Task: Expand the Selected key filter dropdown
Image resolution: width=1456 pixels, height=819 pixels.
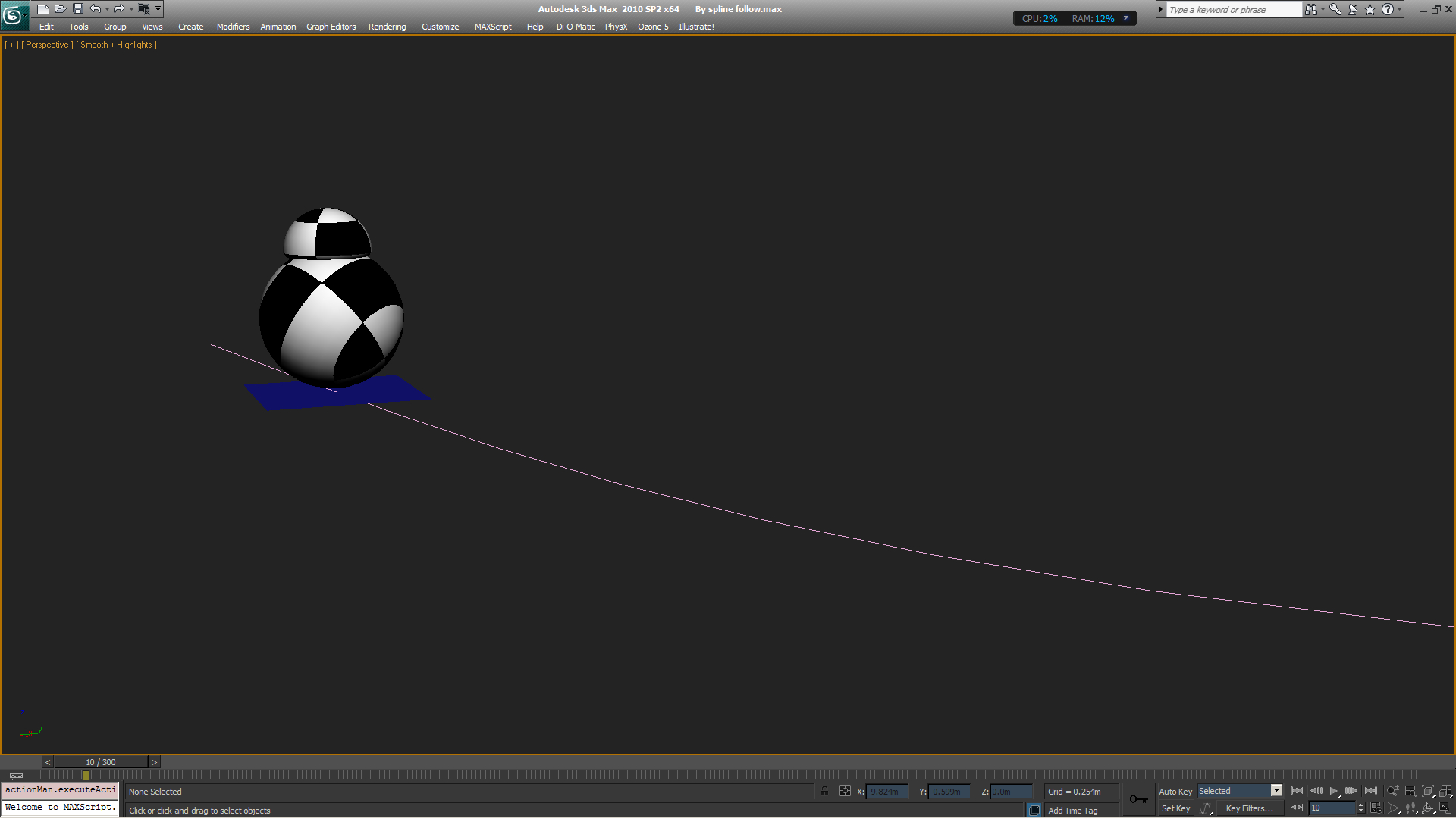Action: [1276, 791]
